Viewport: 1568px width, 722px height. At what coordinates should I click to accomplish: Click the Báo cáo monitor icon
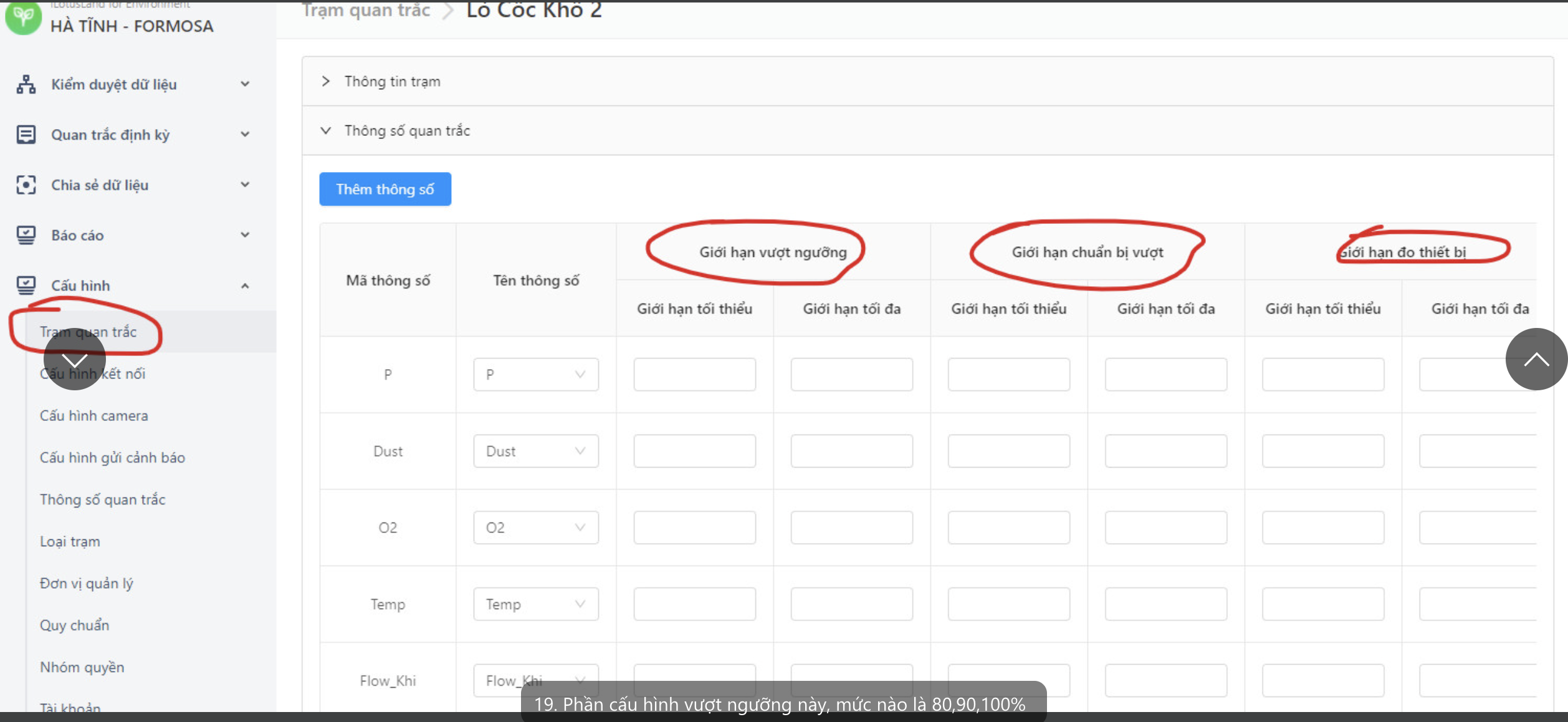26,235
